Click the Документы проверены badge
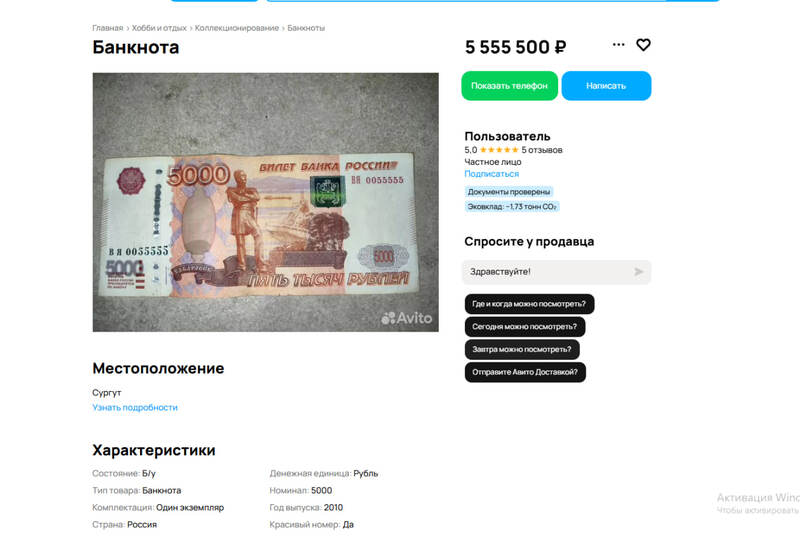 tap(509, 192)
